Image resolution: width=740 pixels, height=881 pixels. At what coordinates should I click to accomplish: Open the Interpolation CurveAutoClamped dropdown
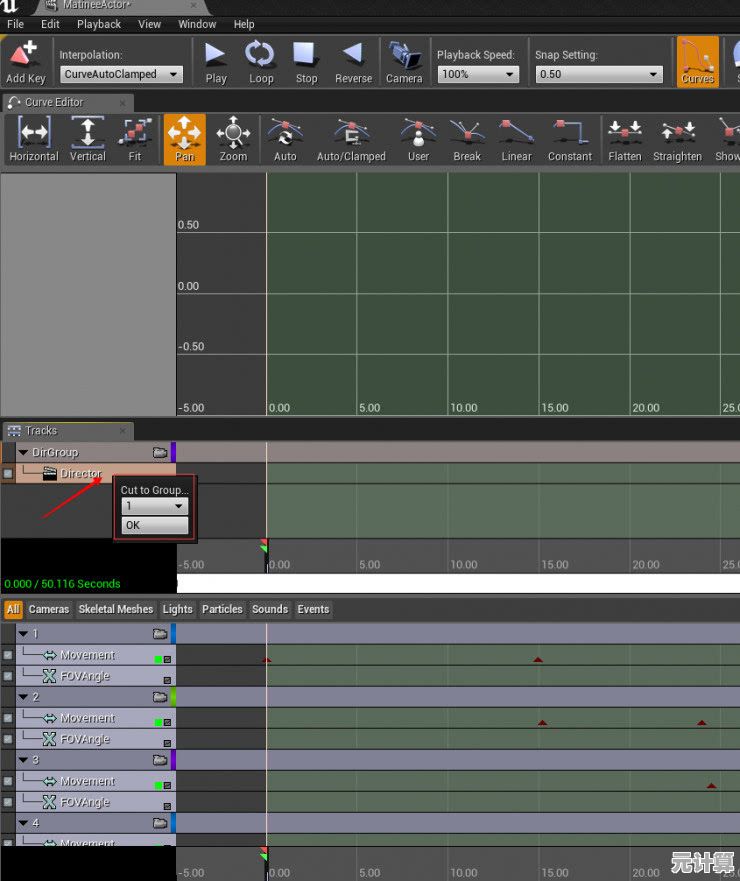point(121,74)
